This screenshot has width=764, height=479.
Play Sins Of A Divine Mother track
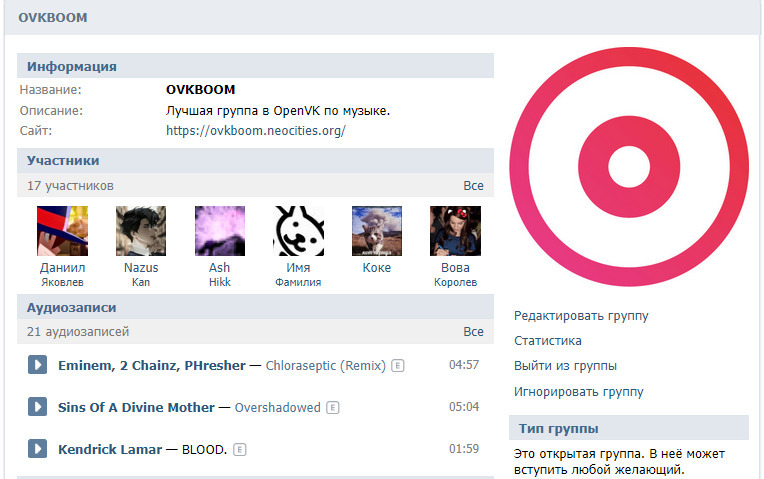37,407
